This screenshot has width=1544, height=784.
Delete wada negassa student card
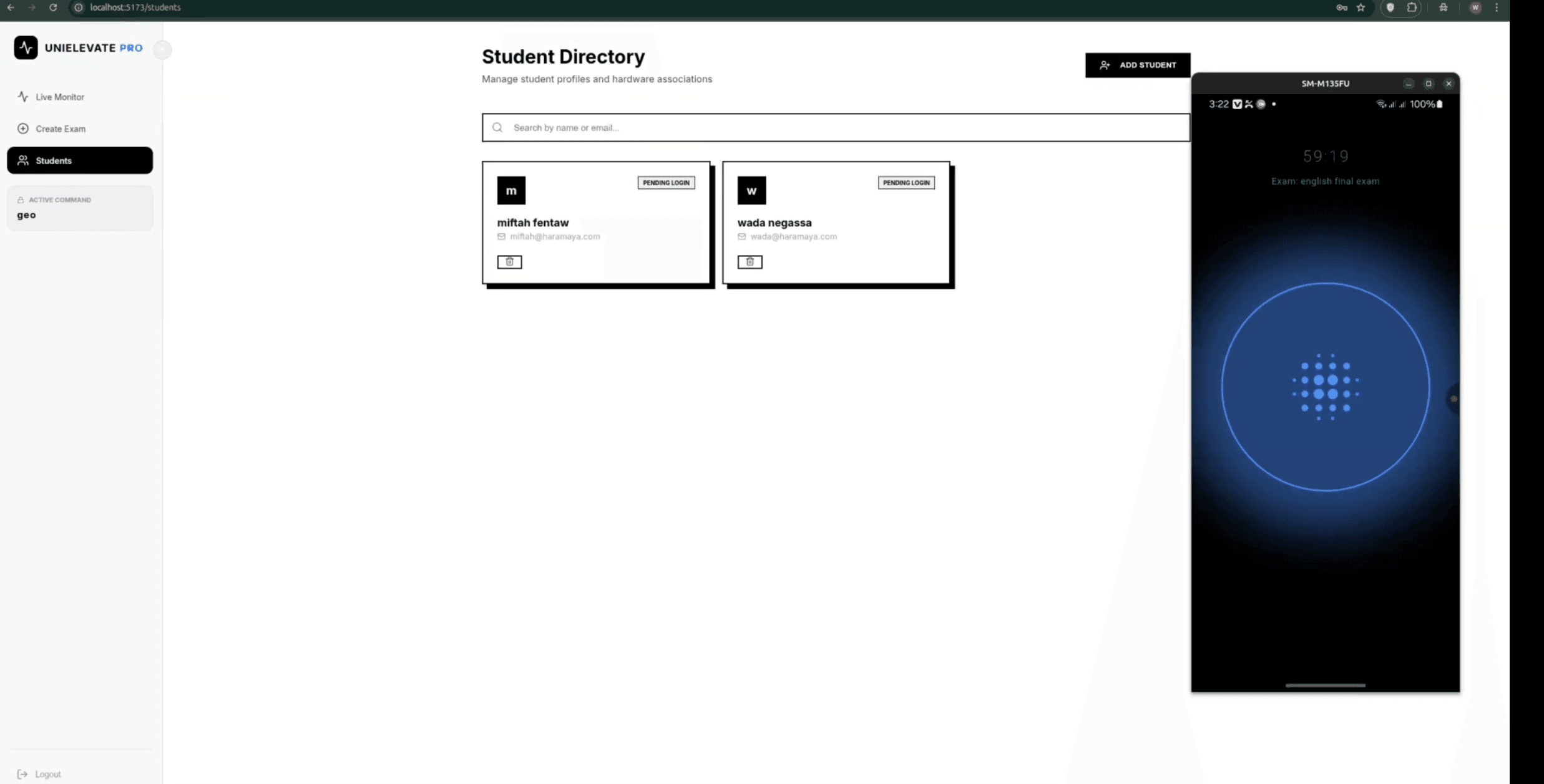[x=750, y=262]
